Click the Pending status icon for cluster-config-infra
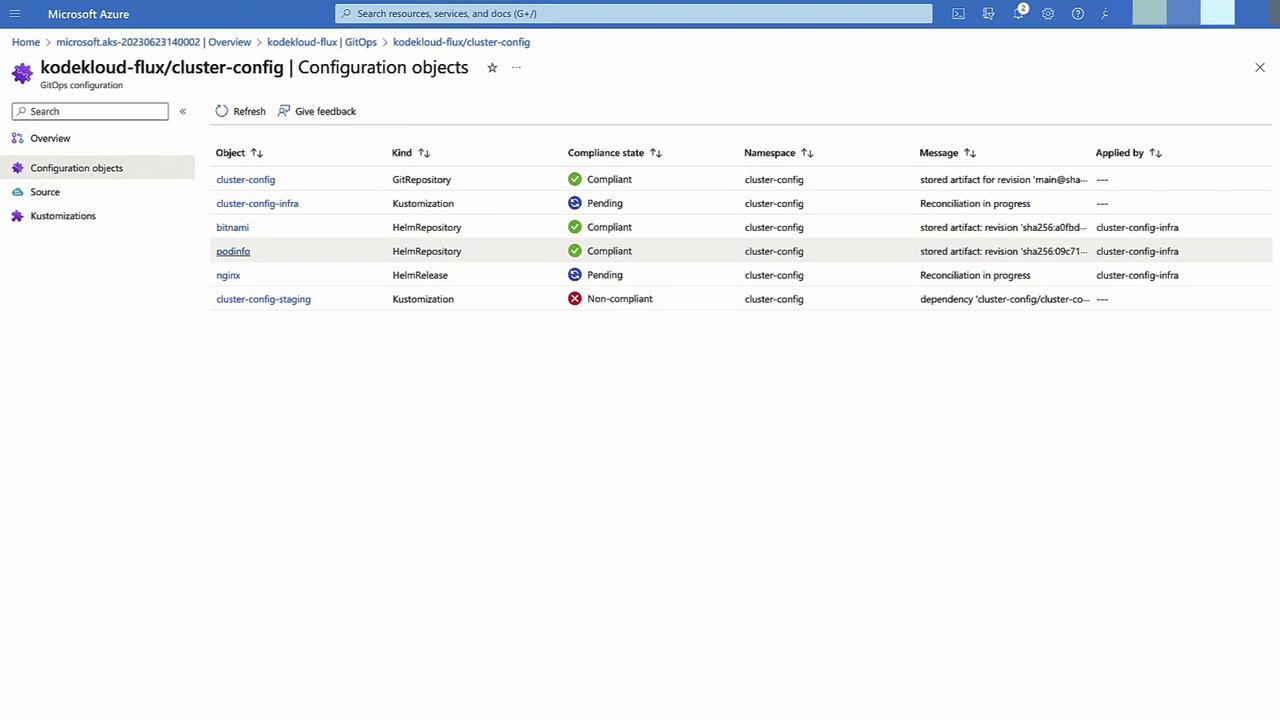This screenshot has height=720, width=1280. 575,203
